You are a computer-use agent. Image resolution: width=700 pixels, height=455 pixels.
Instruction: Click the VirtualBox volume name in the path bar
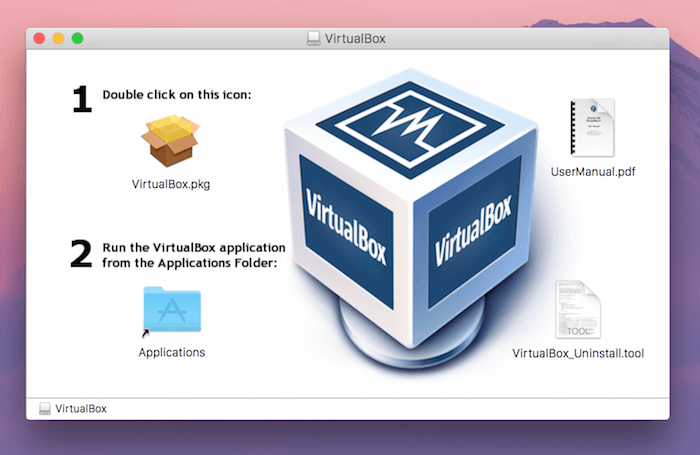click(x=81, y=408)
